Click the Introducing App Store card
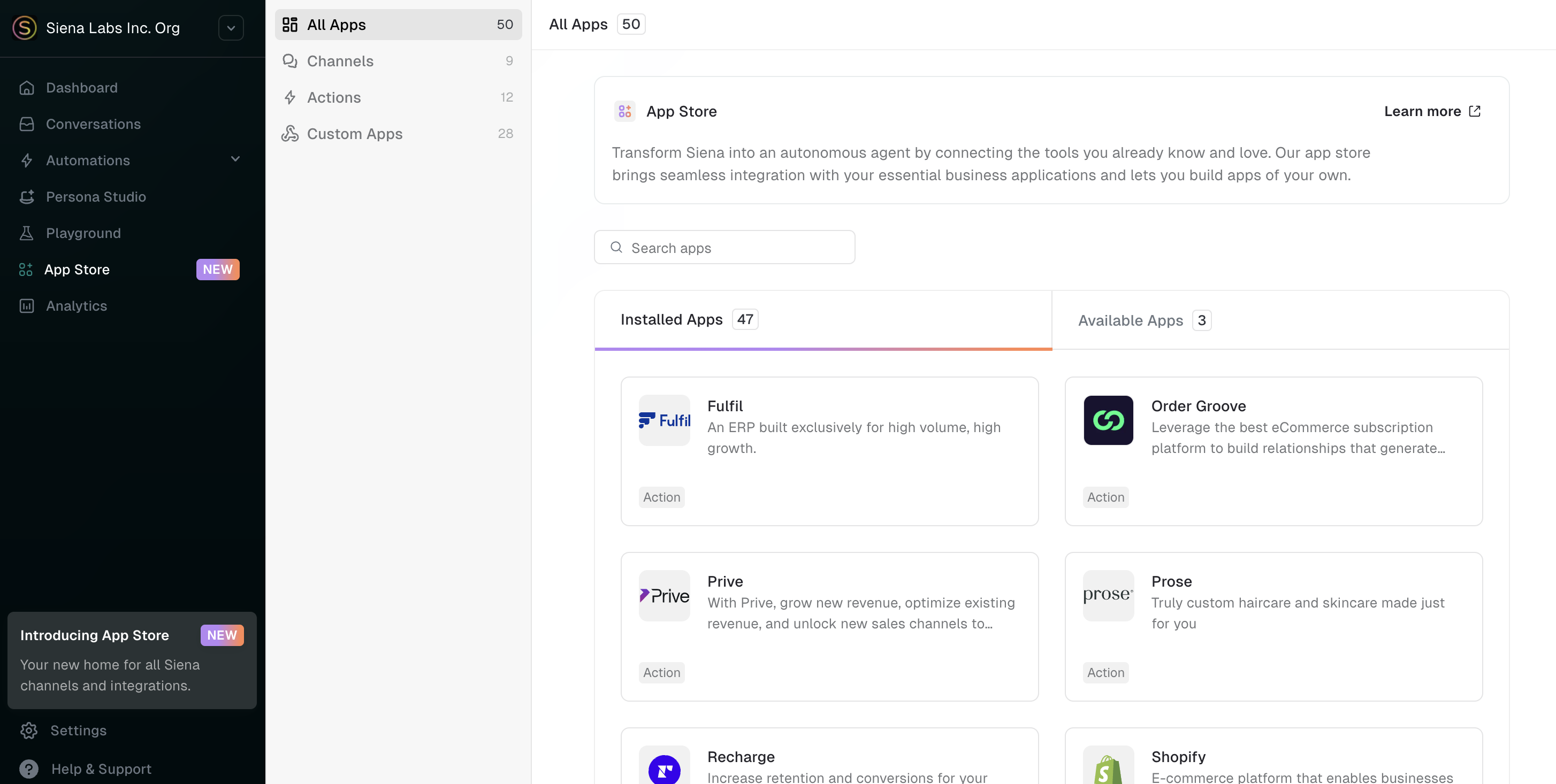 (x=132, y=660)
